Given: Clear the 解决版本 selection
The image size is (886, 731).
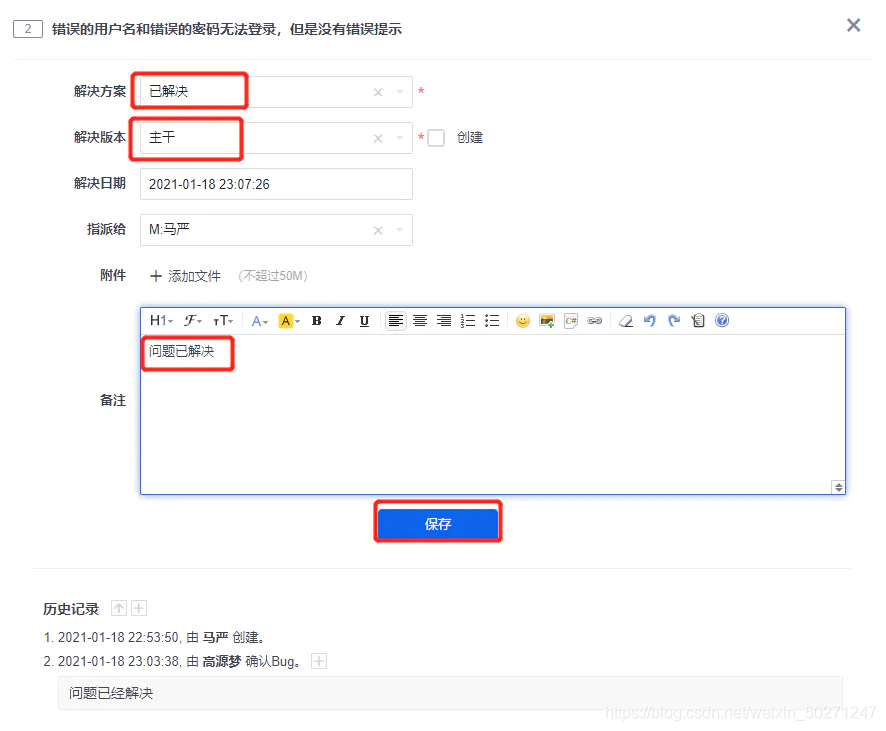Looking at the screenshot, I should [x=378, y=138].
